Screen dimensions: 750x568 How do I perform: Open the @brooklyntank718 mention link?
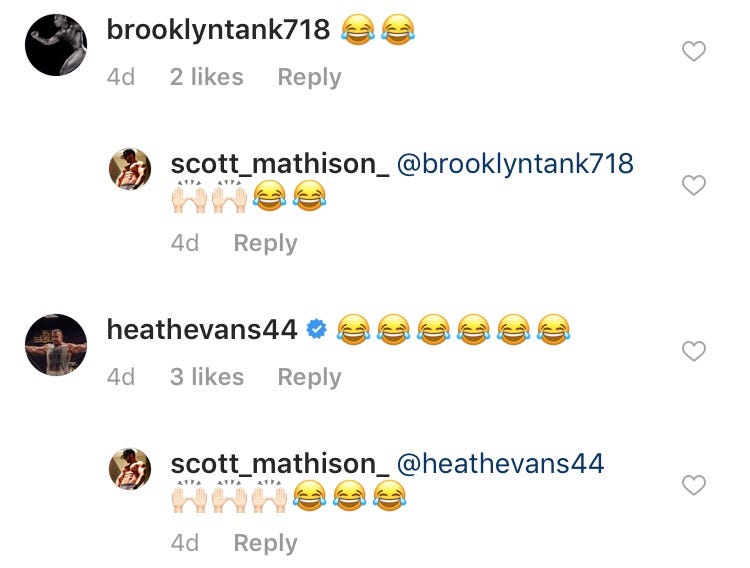coord(515,164)
